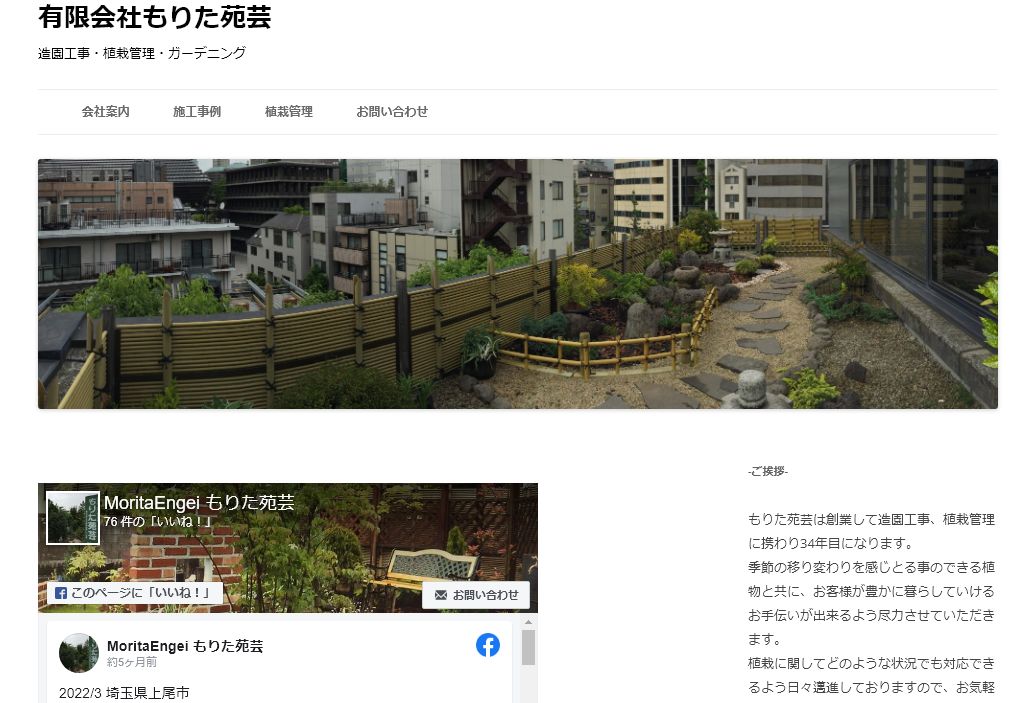Click the small Facebook icon on the like button

[61, 593]
